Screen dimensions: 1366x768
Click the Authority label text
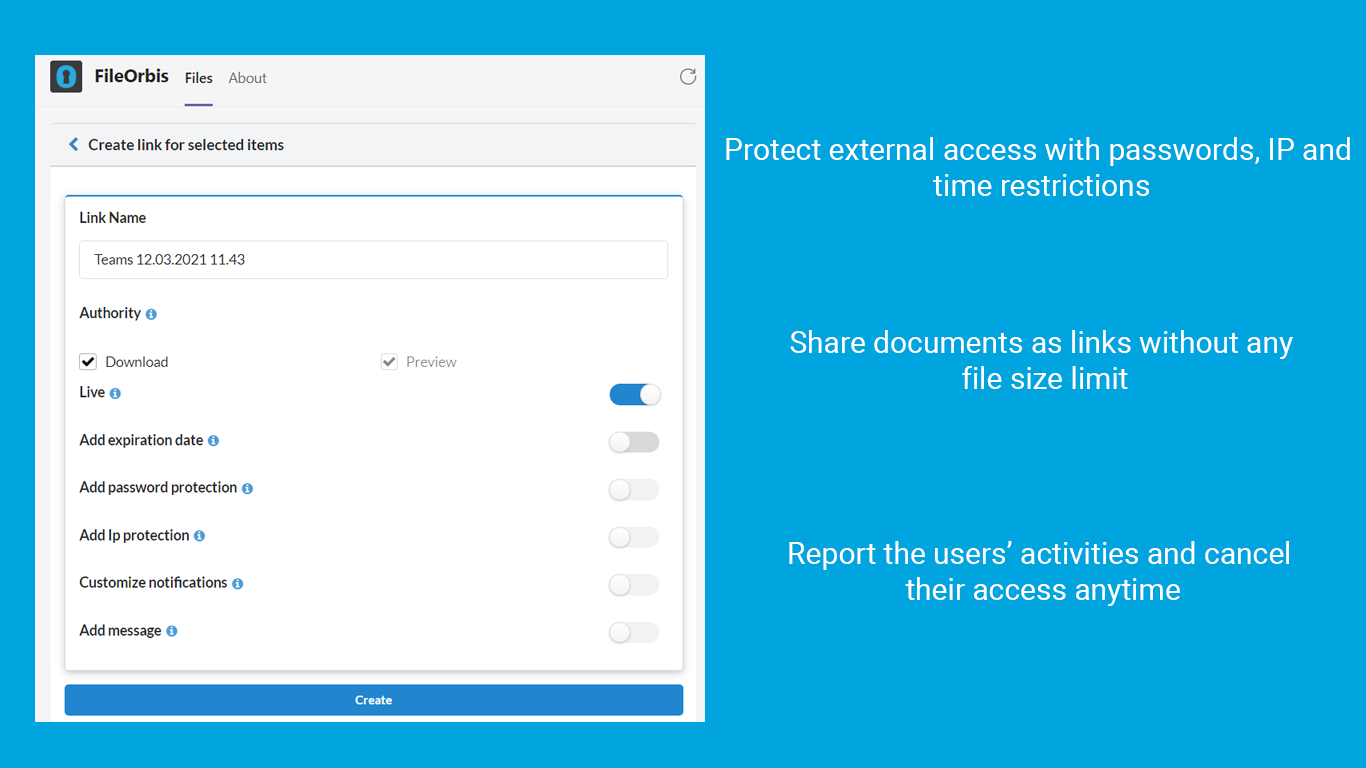[x=110, y=313]
